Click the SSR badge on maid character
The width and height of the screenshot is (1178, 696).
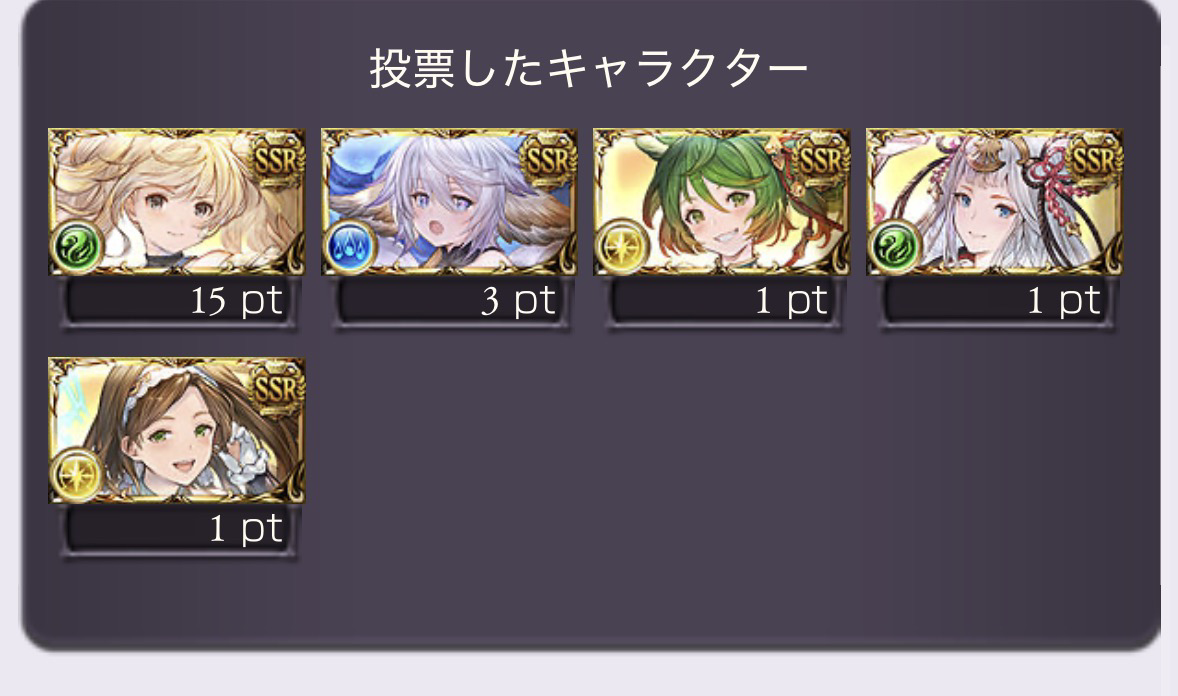276,389
